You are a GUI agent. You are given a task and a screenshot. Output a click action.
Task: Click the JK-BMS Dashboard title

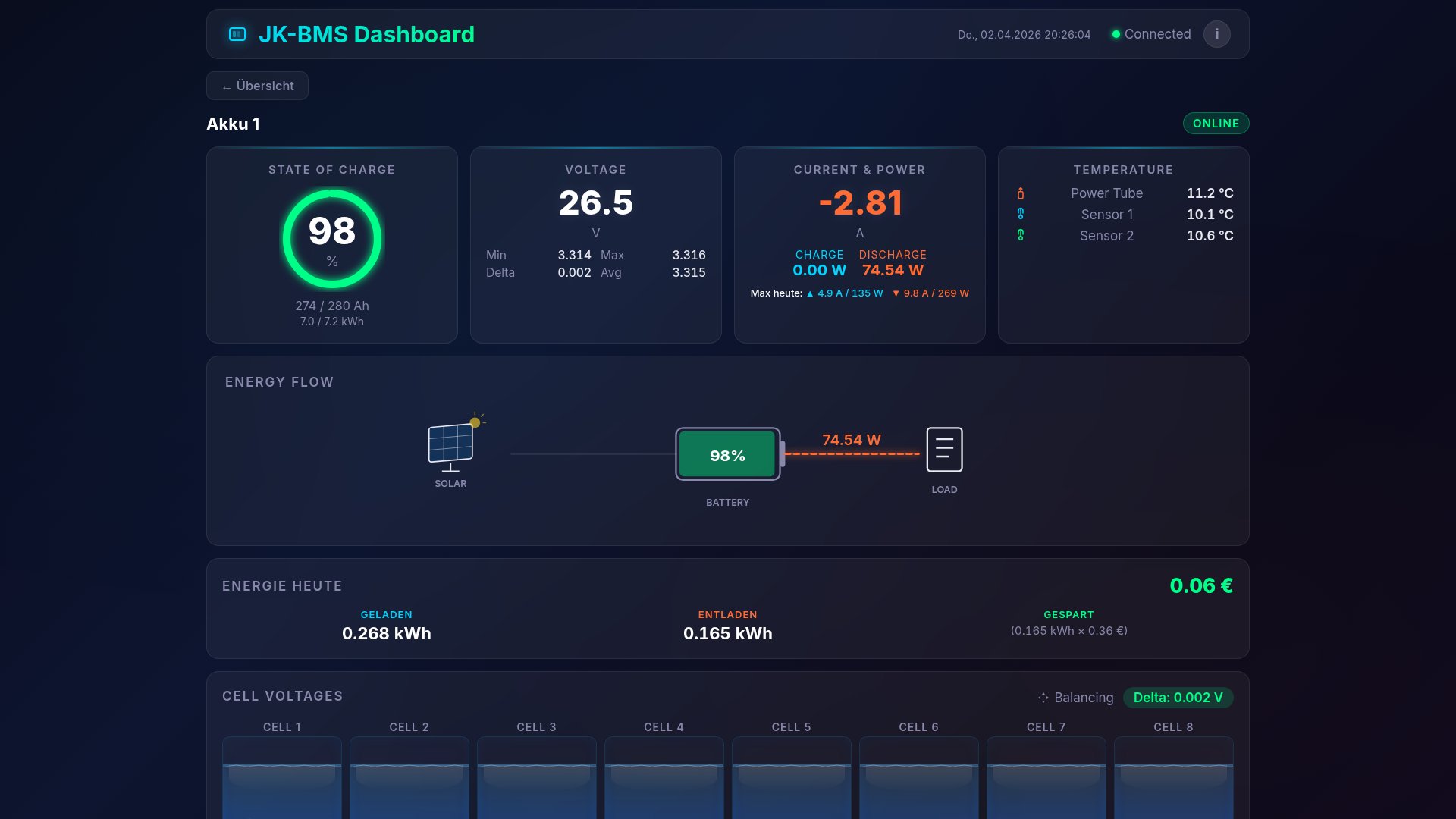pos(368,33)
